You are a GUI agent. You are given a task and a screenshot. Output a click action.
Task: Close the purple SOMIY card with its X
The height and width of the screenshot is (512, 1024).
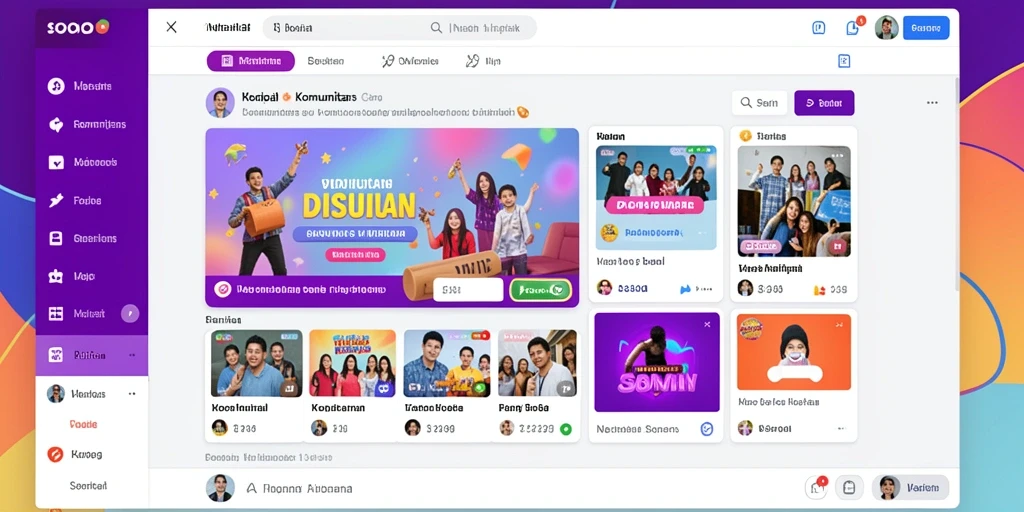coord(707,324)
